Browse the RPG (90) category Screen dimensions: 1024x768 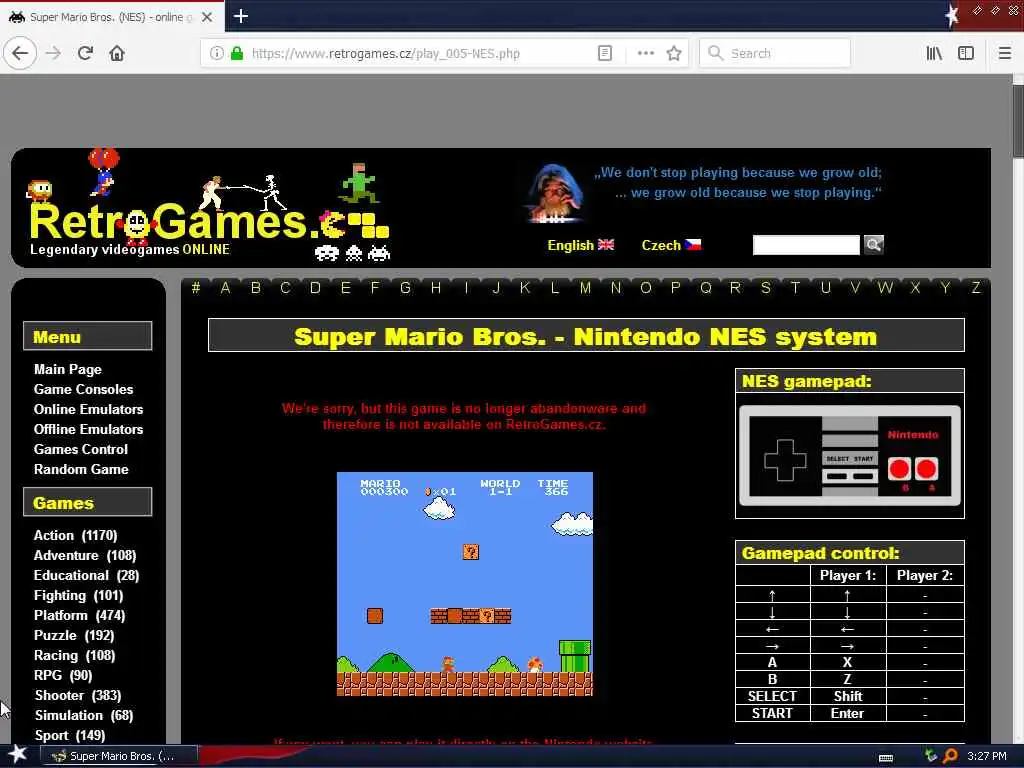(x=63, y=675)
